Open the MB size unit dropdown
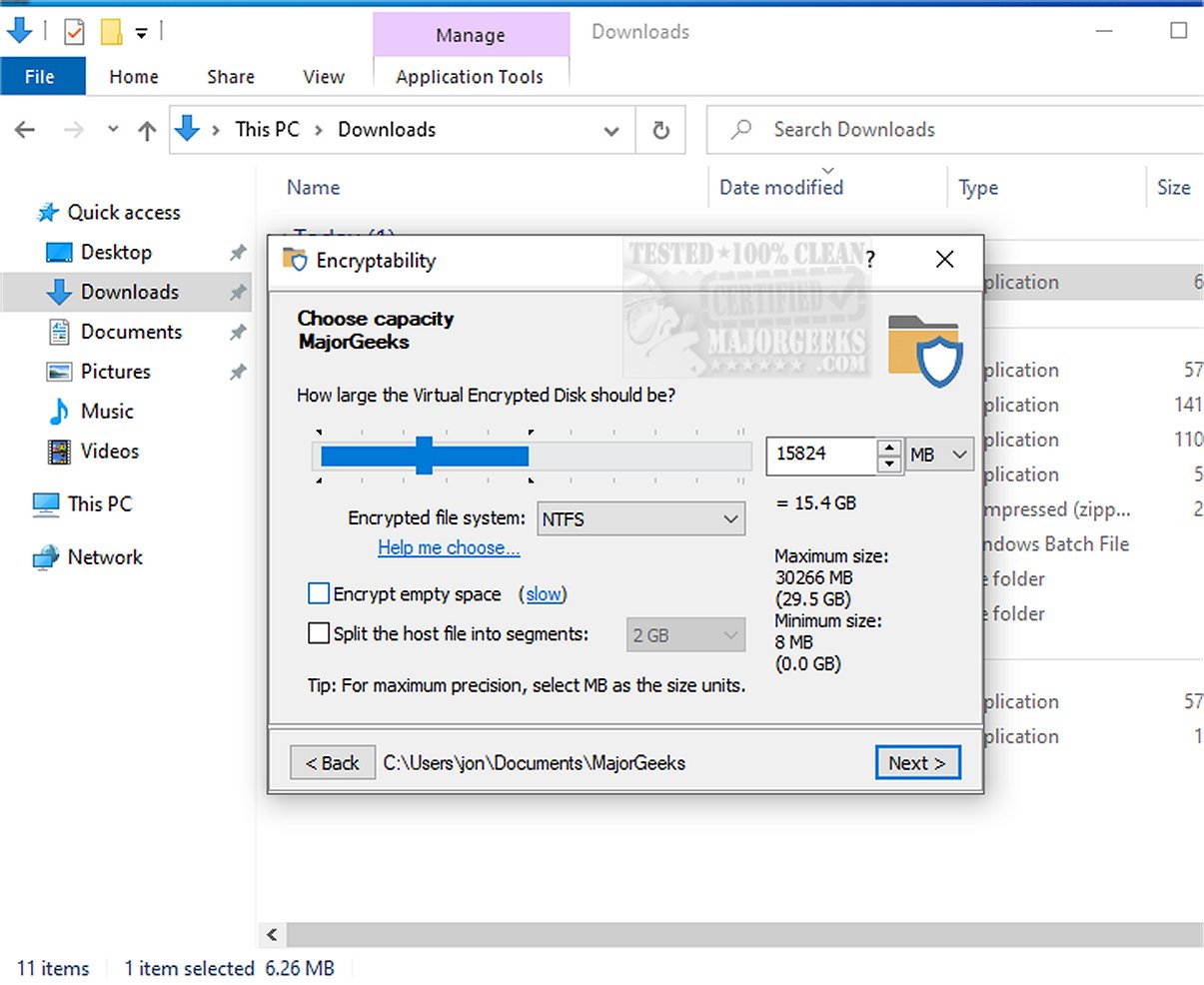The height and width of the screenshot is (985, 1204). coord(939,456)
